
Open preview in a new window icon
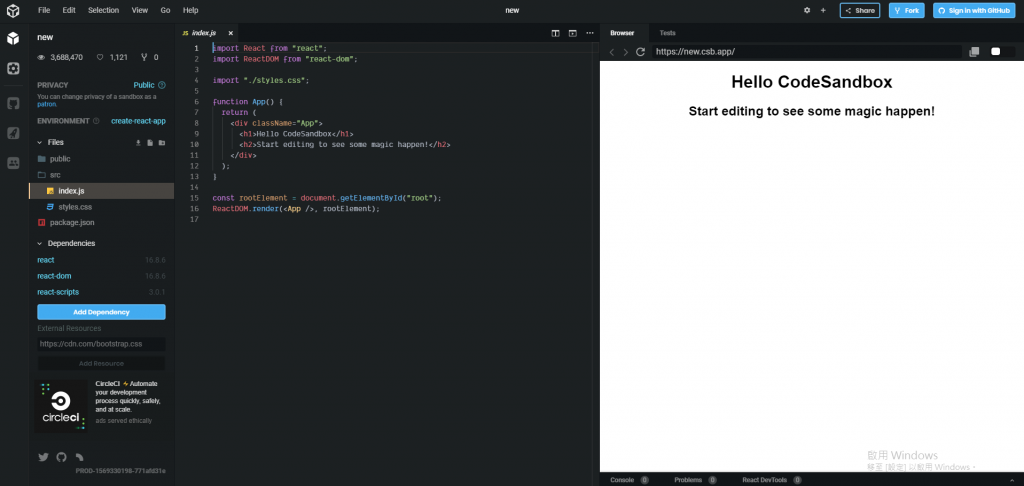point(974,52)
